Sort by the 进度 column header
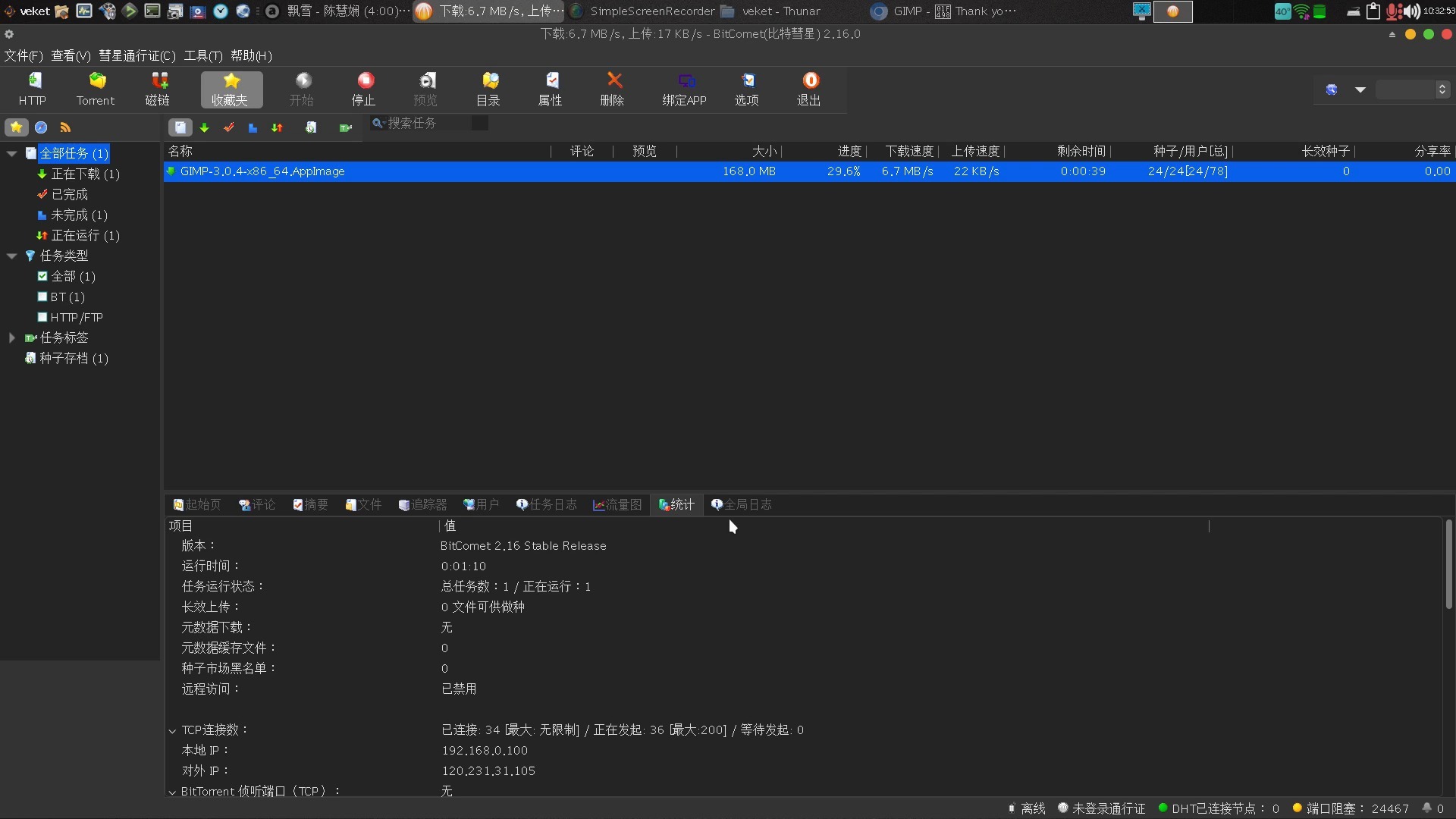Image resolution: width=1456 pixels, height=819 pixels. [824, 151]
